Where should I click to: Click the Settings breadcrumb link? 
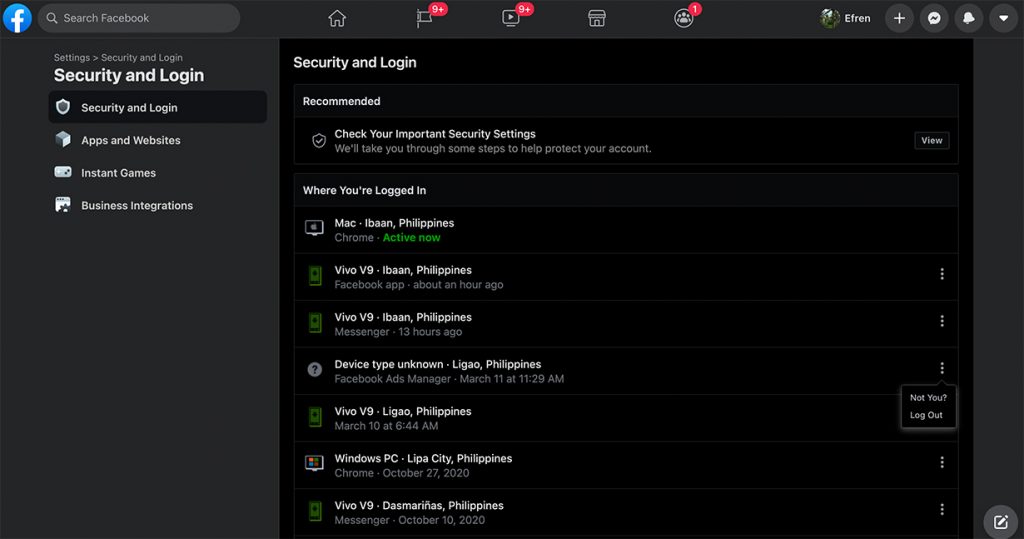(72, 57)
